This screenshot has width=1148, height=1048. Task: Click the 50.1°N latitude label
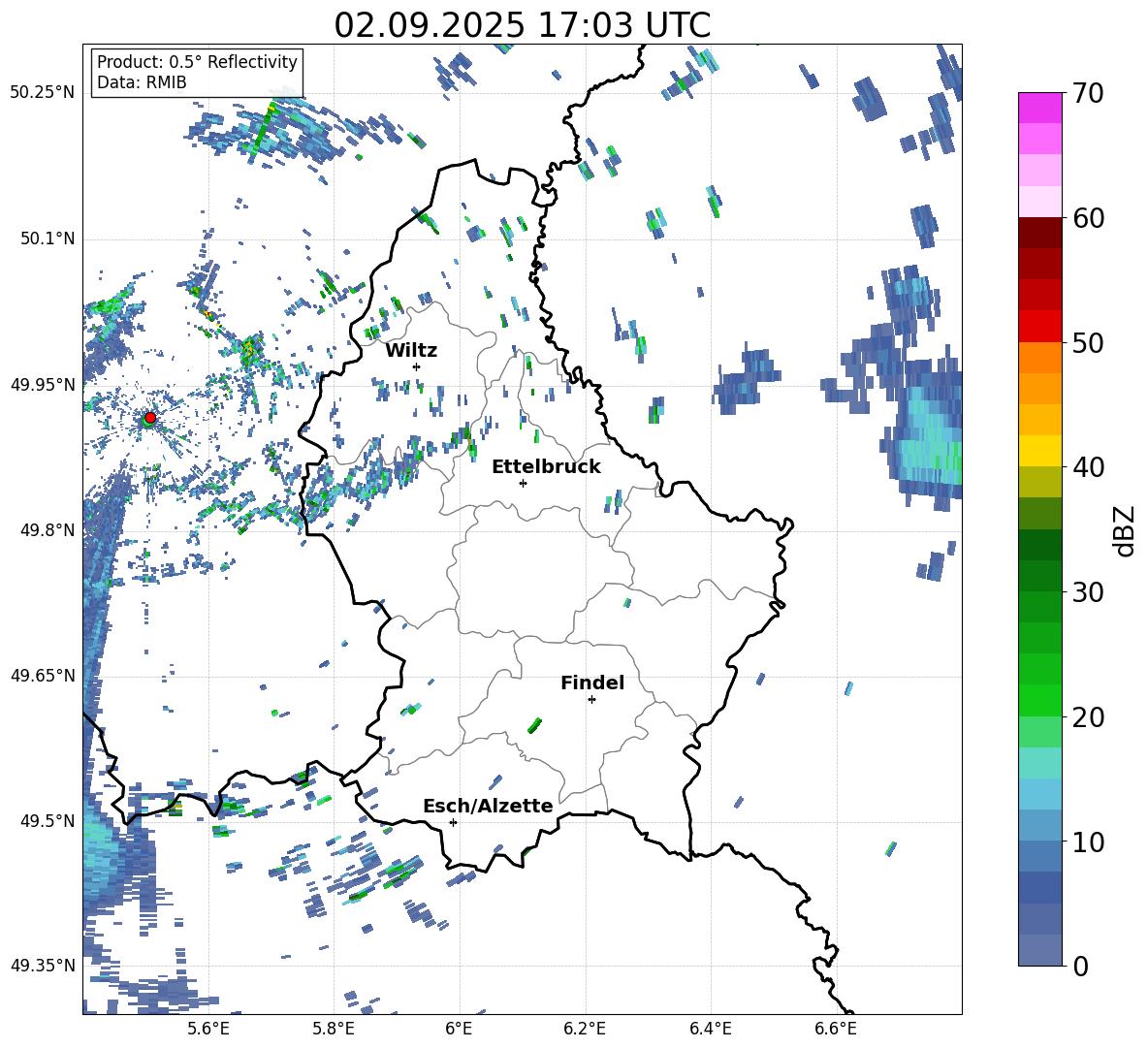click(x=47, y=238)
